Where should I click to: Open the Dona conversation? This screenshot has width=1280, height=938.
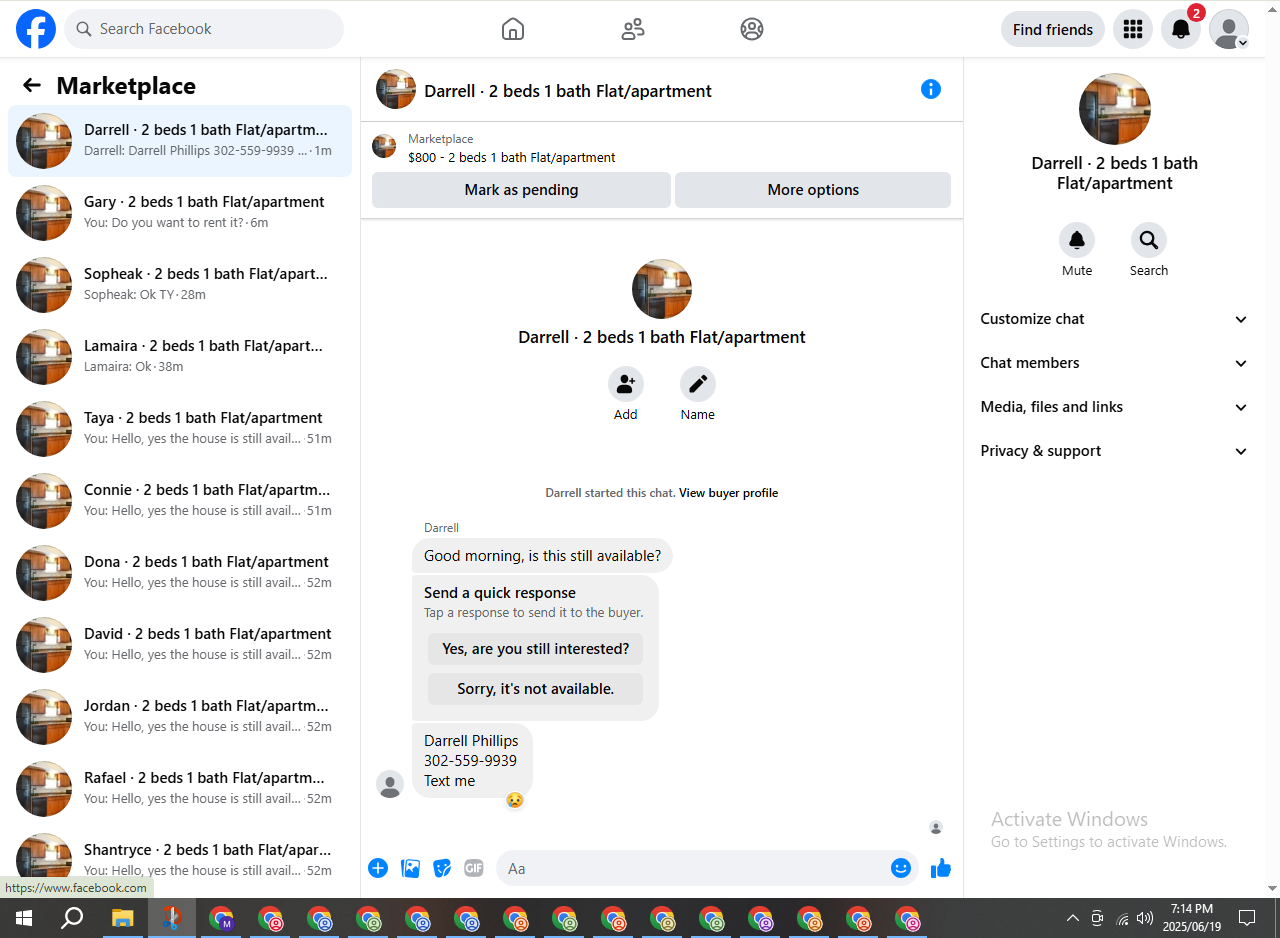180,572
